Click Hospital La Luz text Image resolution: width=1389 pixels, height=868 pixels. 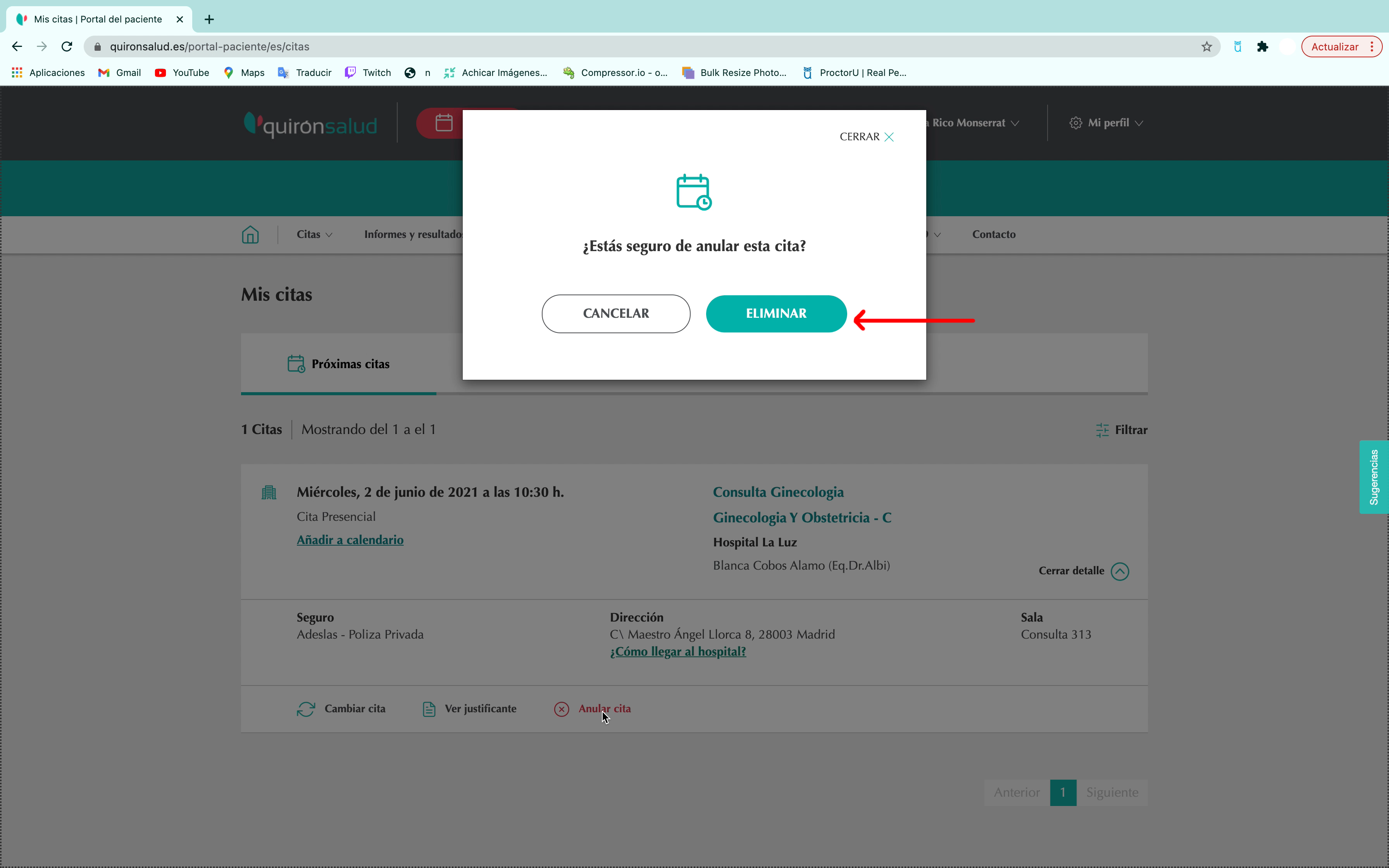click(755, 542)
